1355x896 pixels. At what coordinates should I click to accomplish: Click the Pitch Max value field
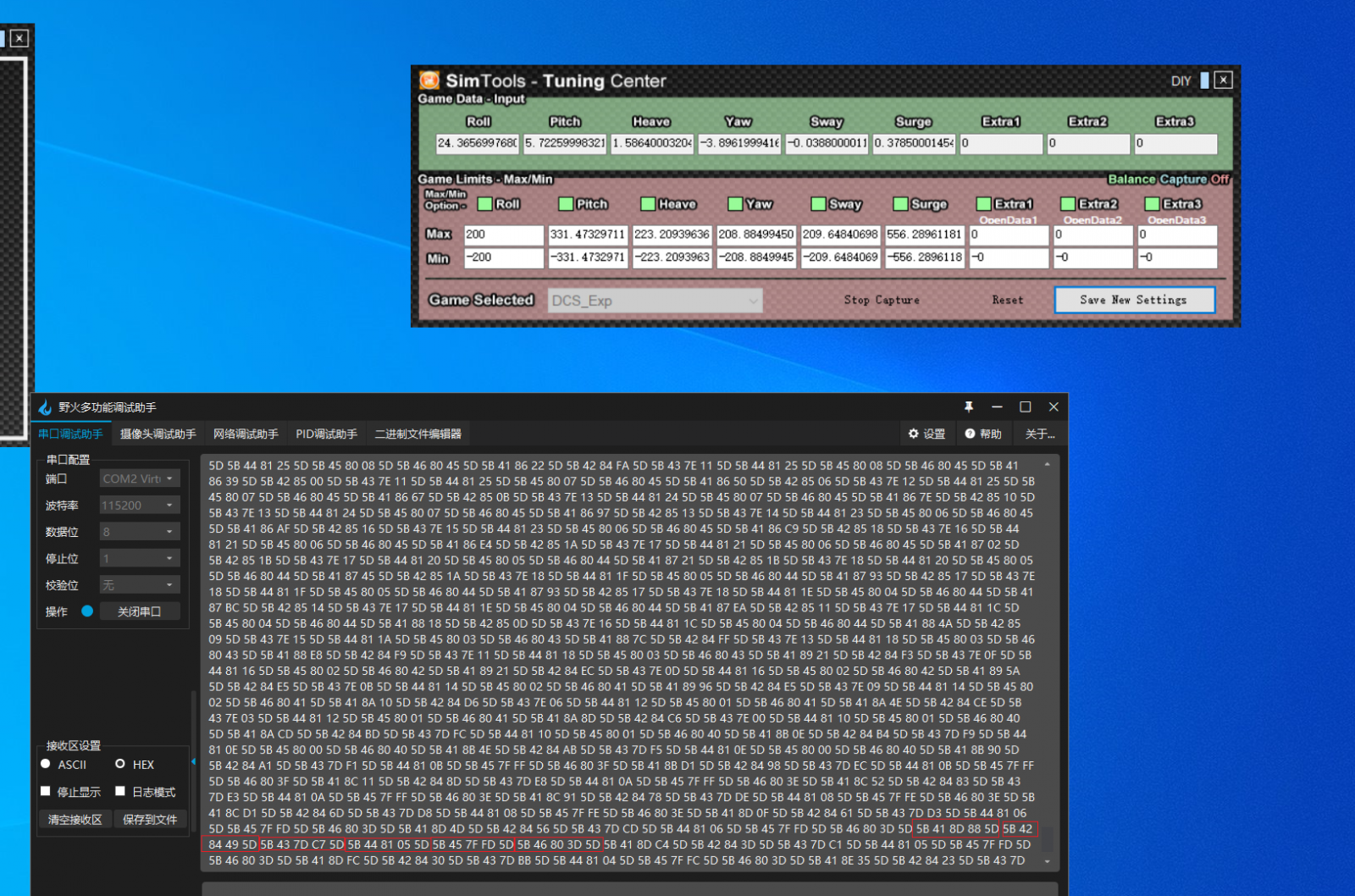pyautogui.click(x=587, y=235)
